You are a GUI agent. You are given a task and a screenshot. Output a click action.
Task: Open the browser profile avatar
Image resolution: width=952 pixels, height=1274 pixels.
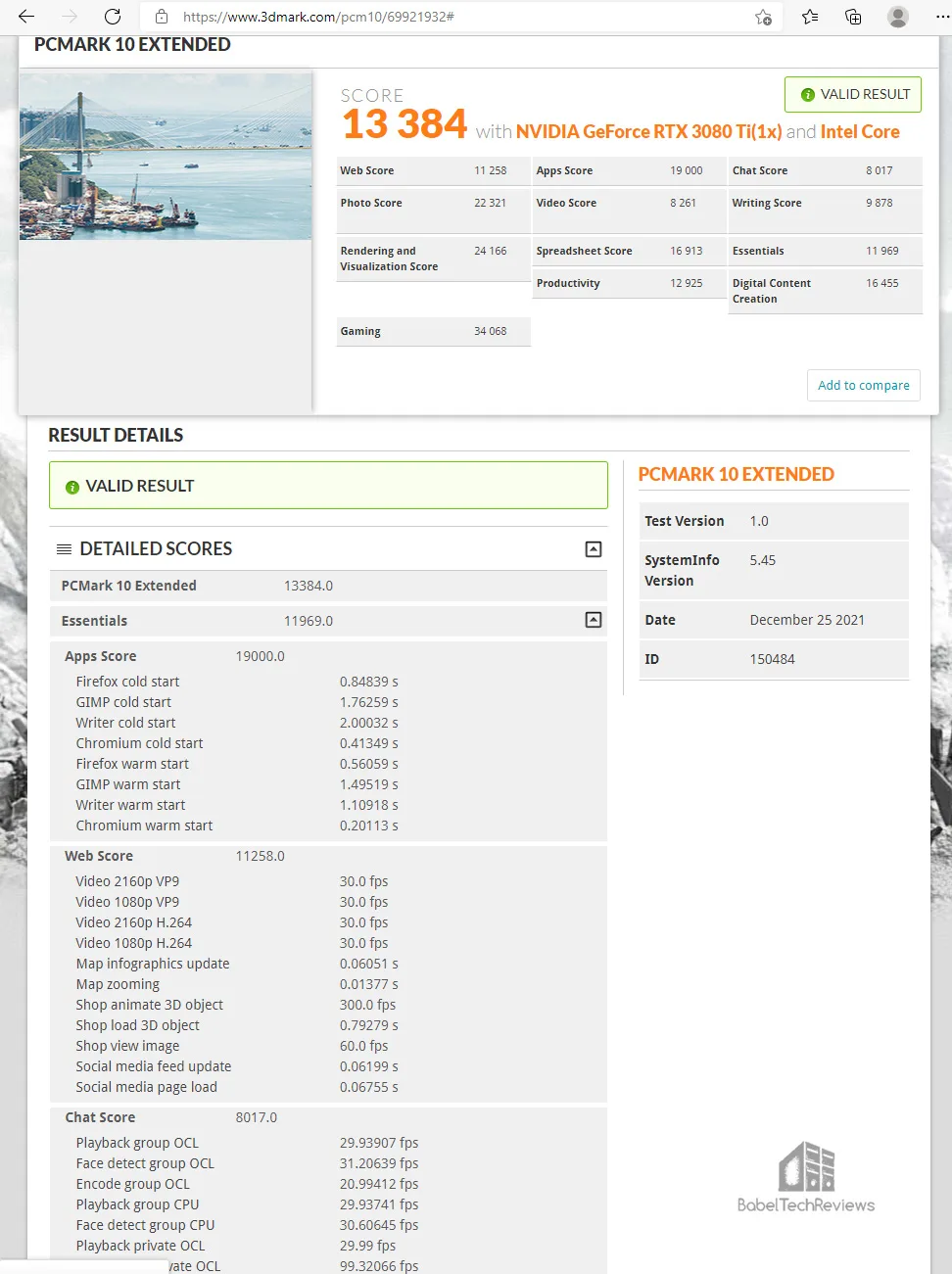point(897,17)
